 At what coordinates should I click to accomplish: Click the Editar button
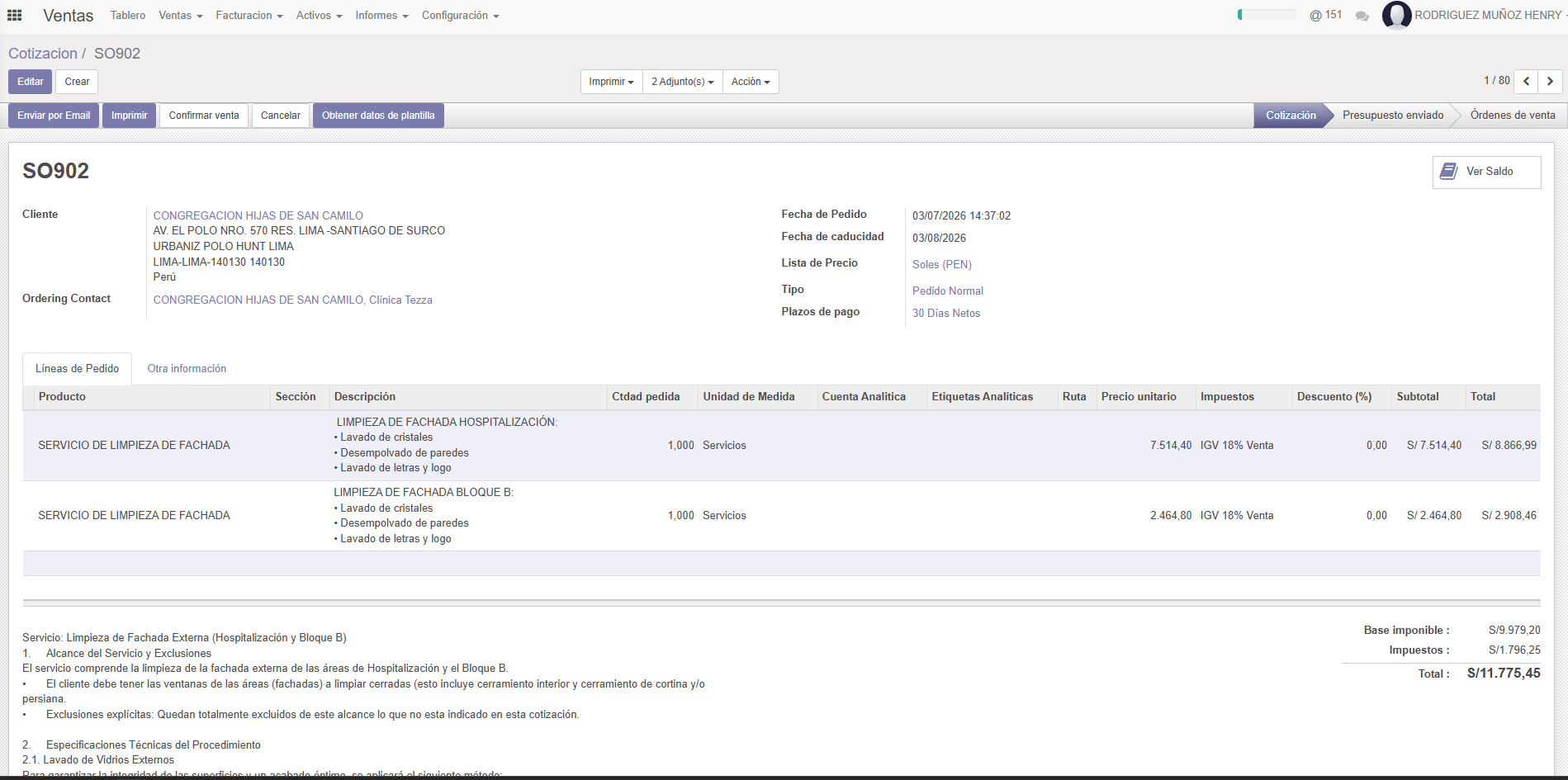[31, 82]
